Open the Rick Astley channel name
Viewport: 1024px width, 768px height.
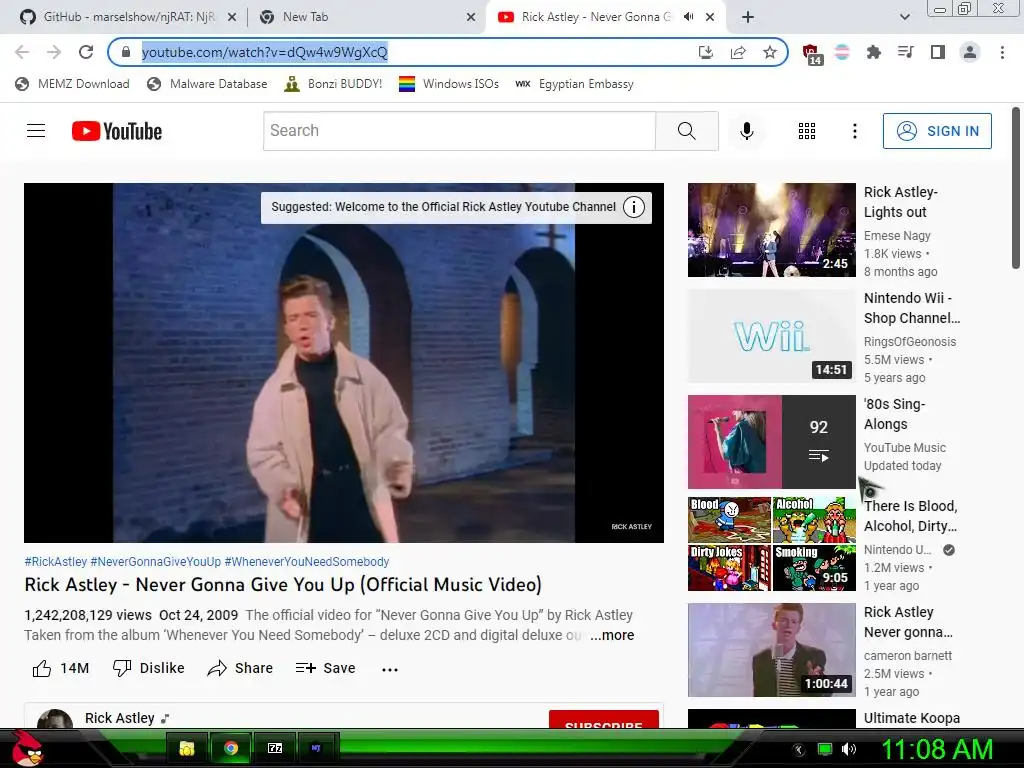tap(120, 718)
